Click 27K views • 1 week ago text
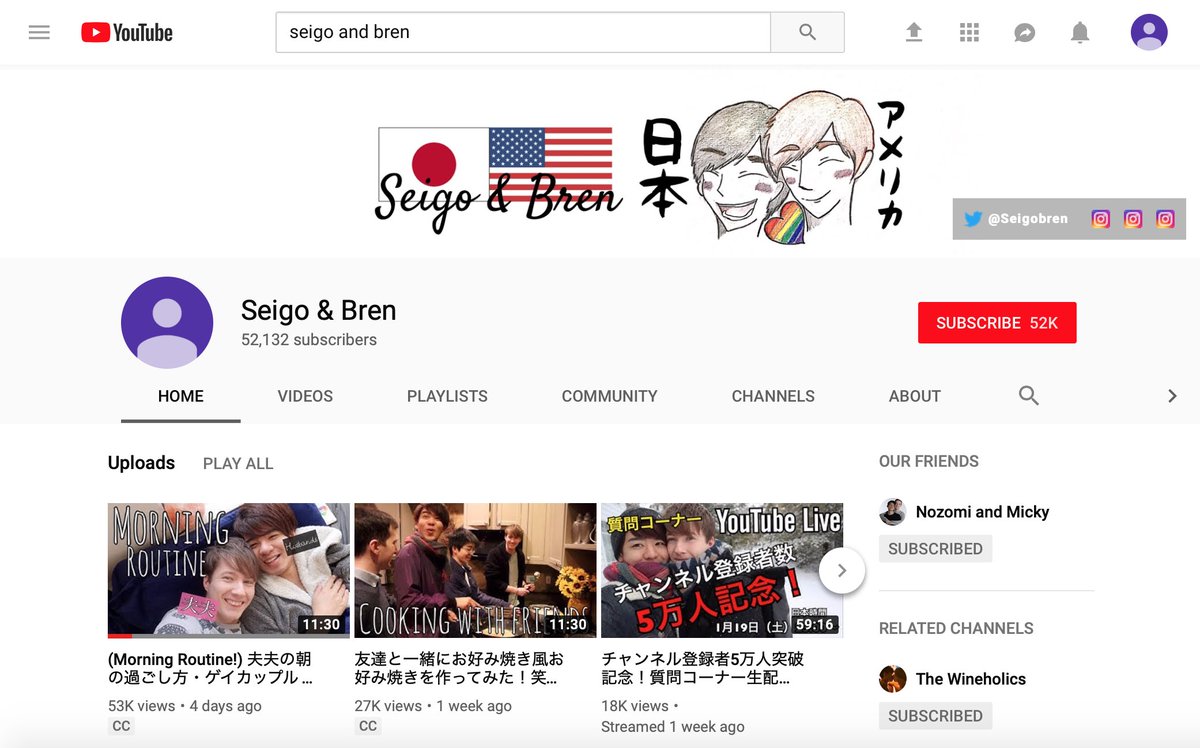The width and height of the screenshot is (1200, 748). (433, 706)
